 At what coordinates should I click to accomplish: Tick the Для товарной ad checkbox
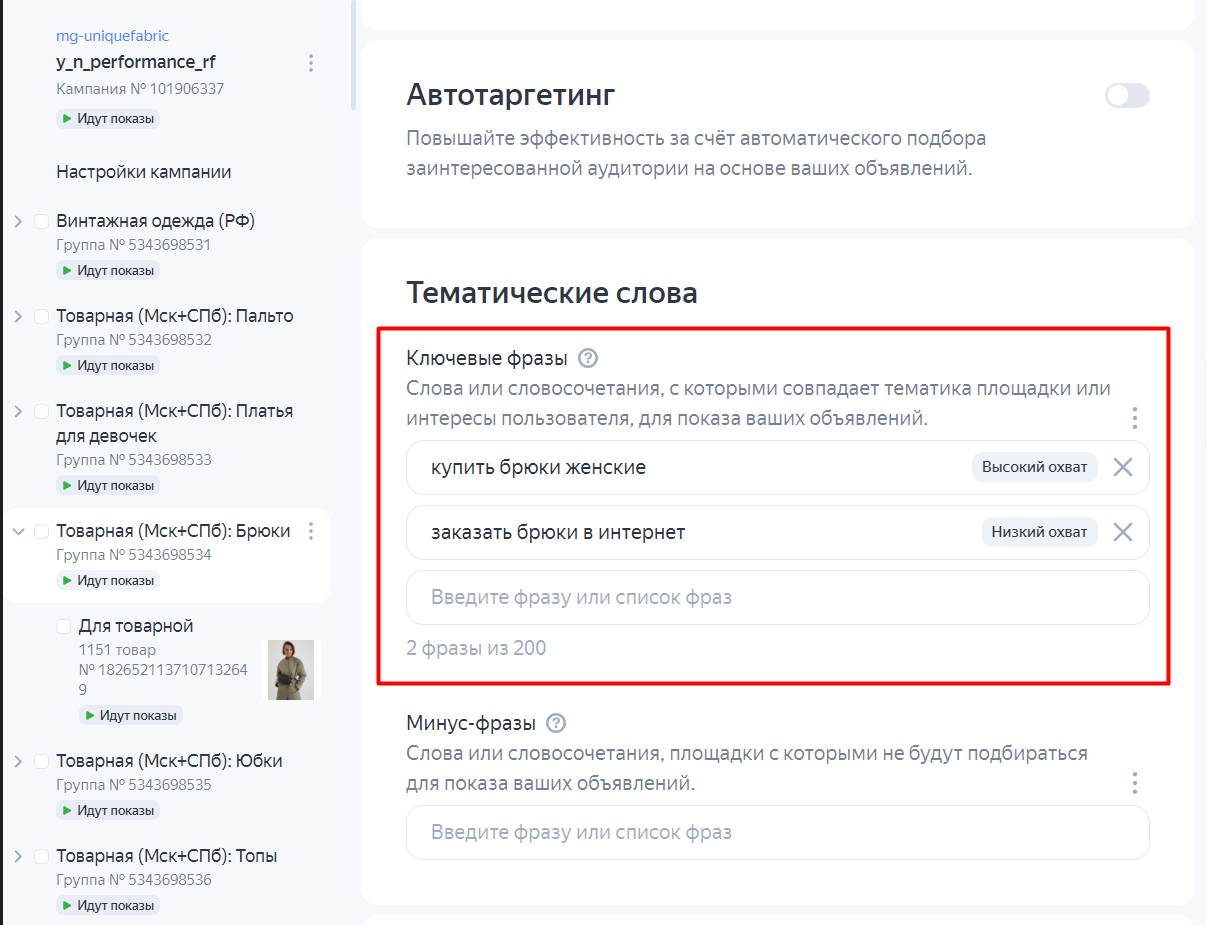(64, 626)
